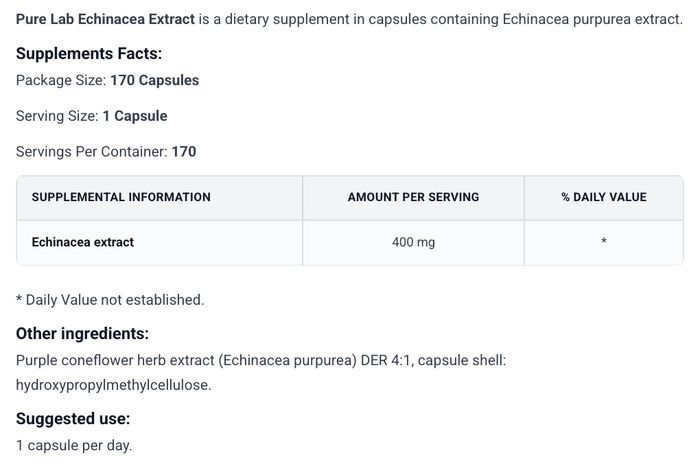This screenshot has width=700, height=464.
Task: Click the Supplemental Information column header
Action: click(x=121, y=197)
